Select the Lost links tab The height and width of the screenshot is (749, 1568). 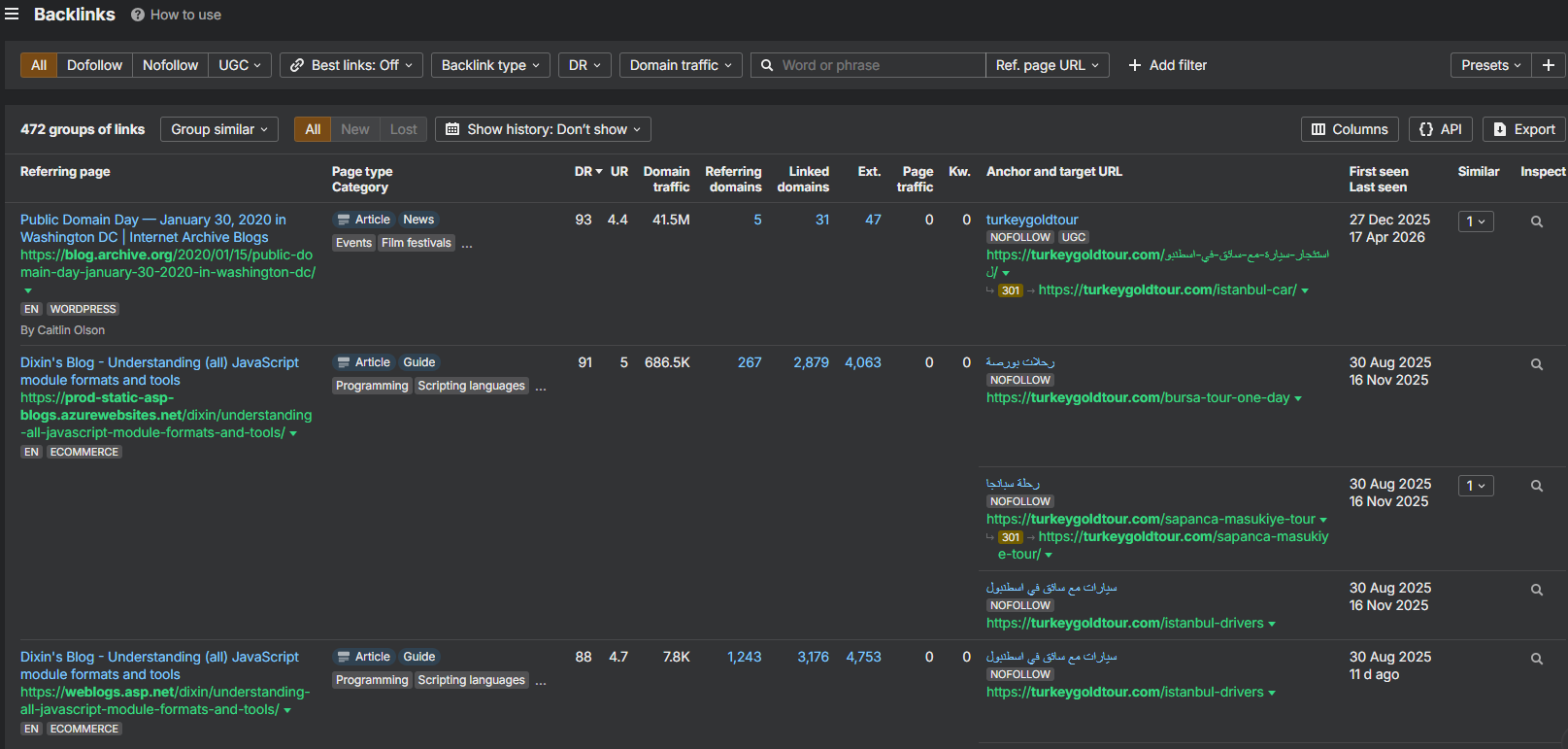coord(403,129)
